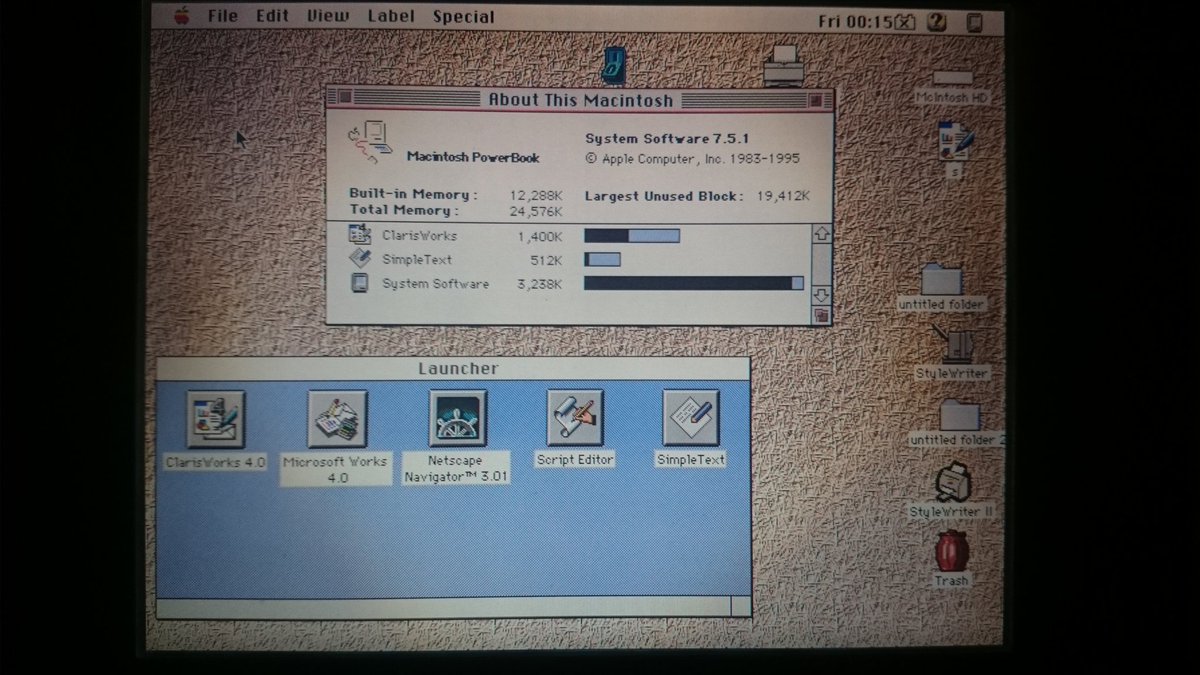Click the System Software 3,238K memory size

coord(539,284)
